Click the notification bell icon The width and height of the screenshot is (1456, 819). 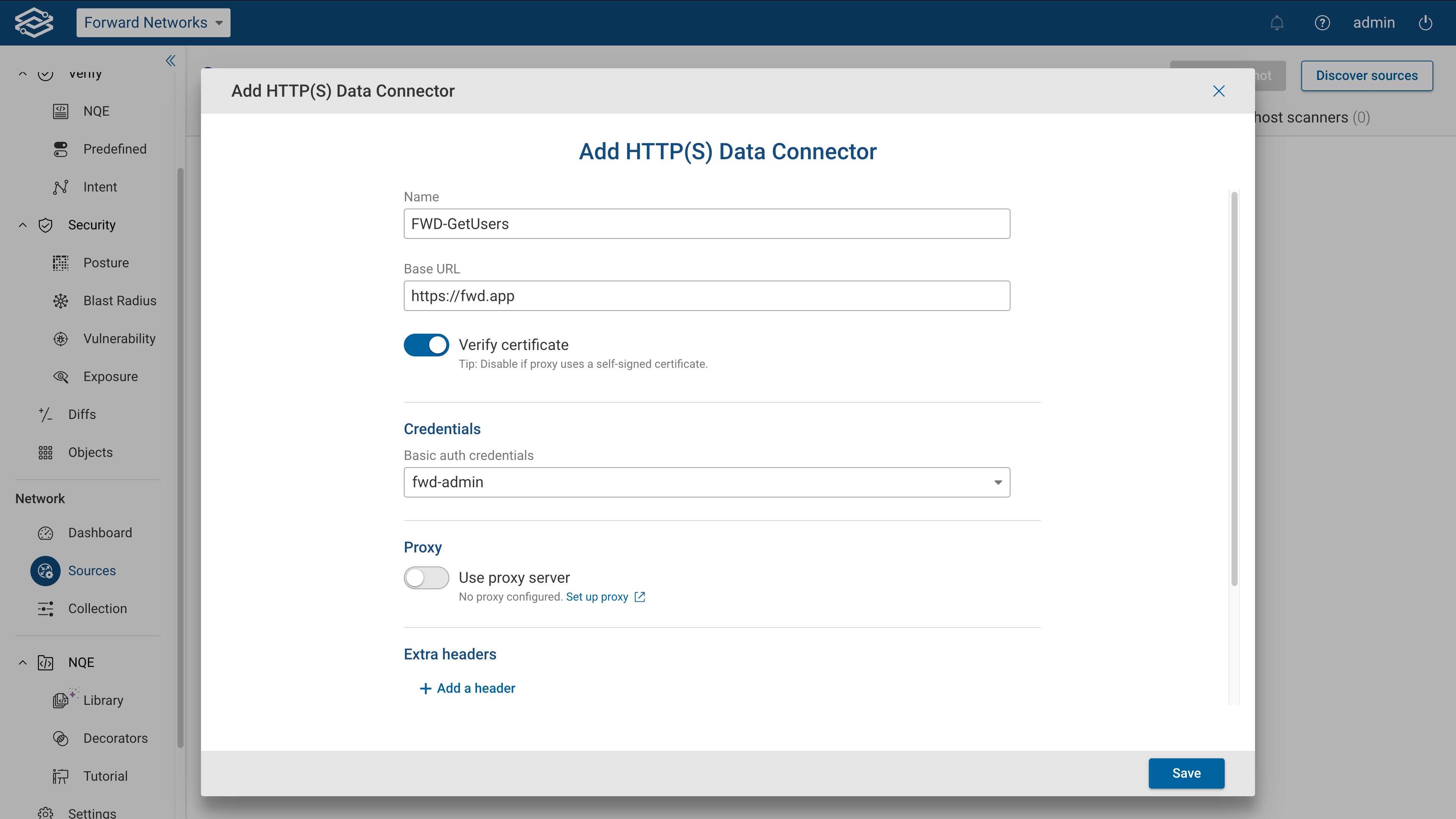(1277, 23)
